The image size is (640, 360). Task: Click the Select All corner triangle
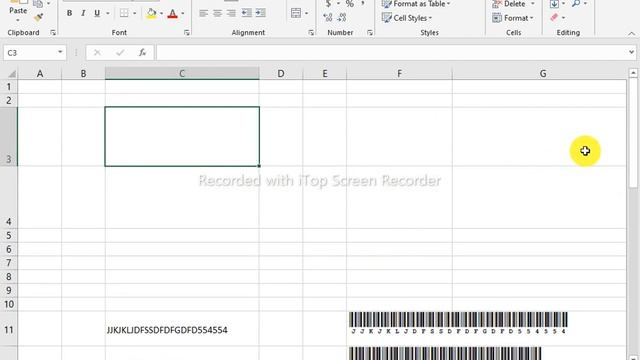coord(12,74)
